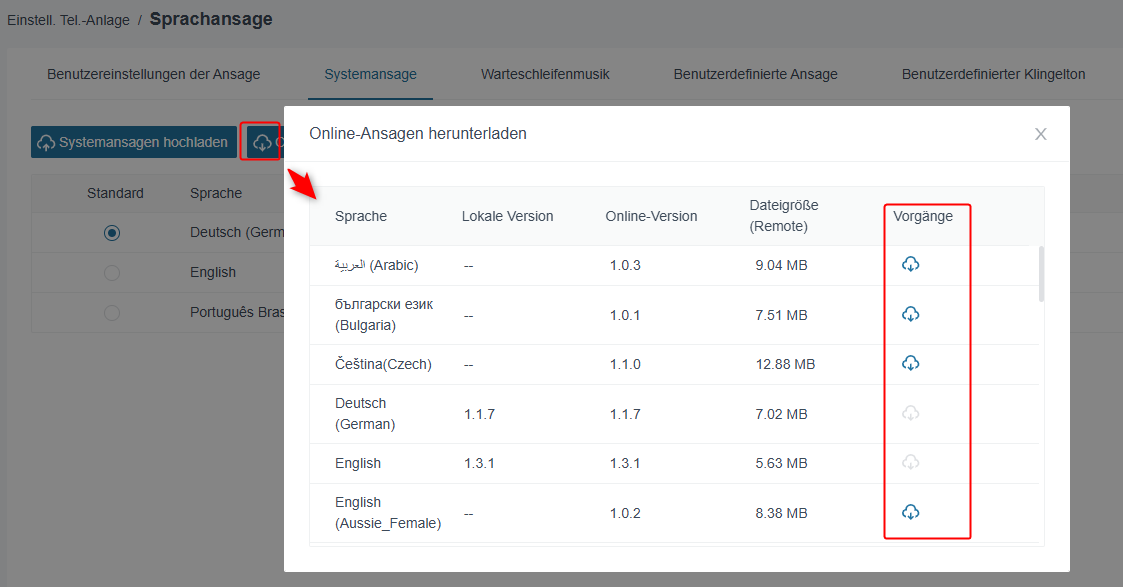
Task: Open Benutzereinstellungen der Ansage tab
Action: point(153,74)
